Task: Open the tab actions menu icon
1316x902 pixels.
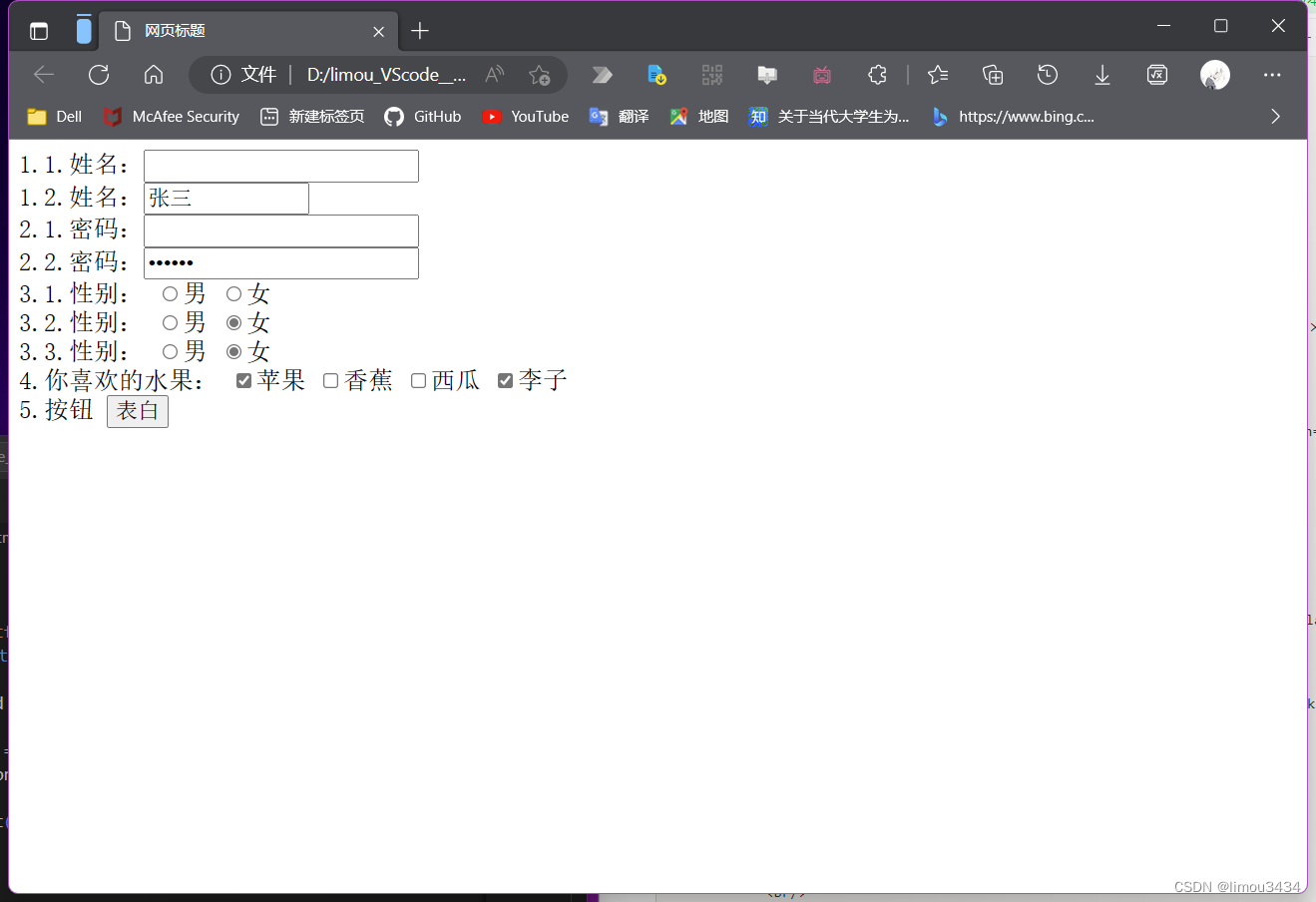Action: pos(39,31)
